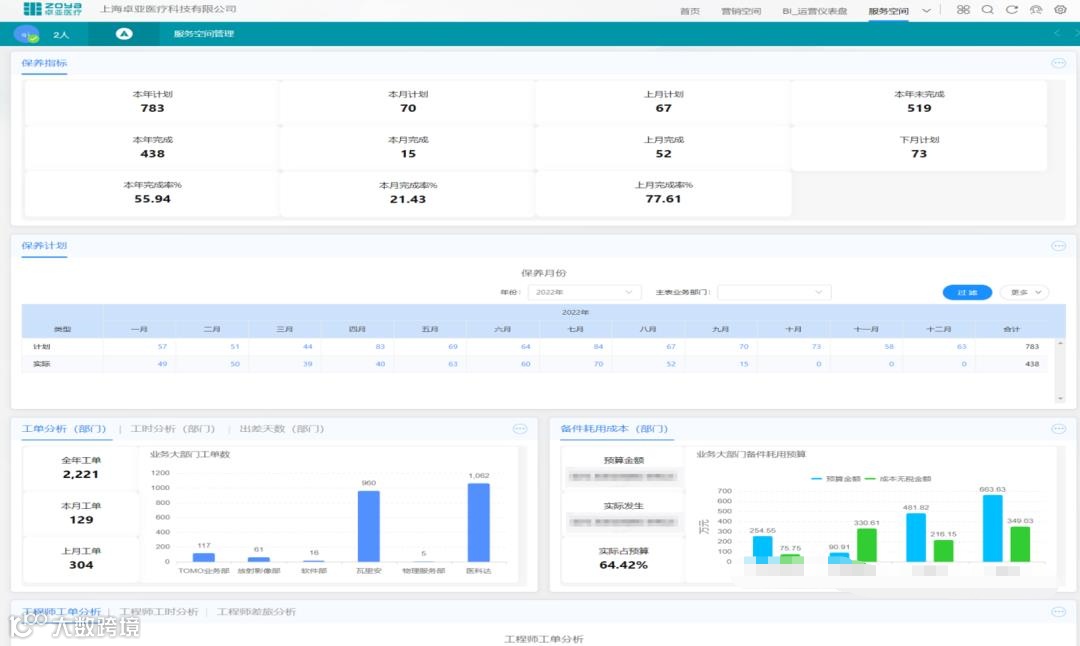Open the 首页 link in the top navigation

point(689,11)
